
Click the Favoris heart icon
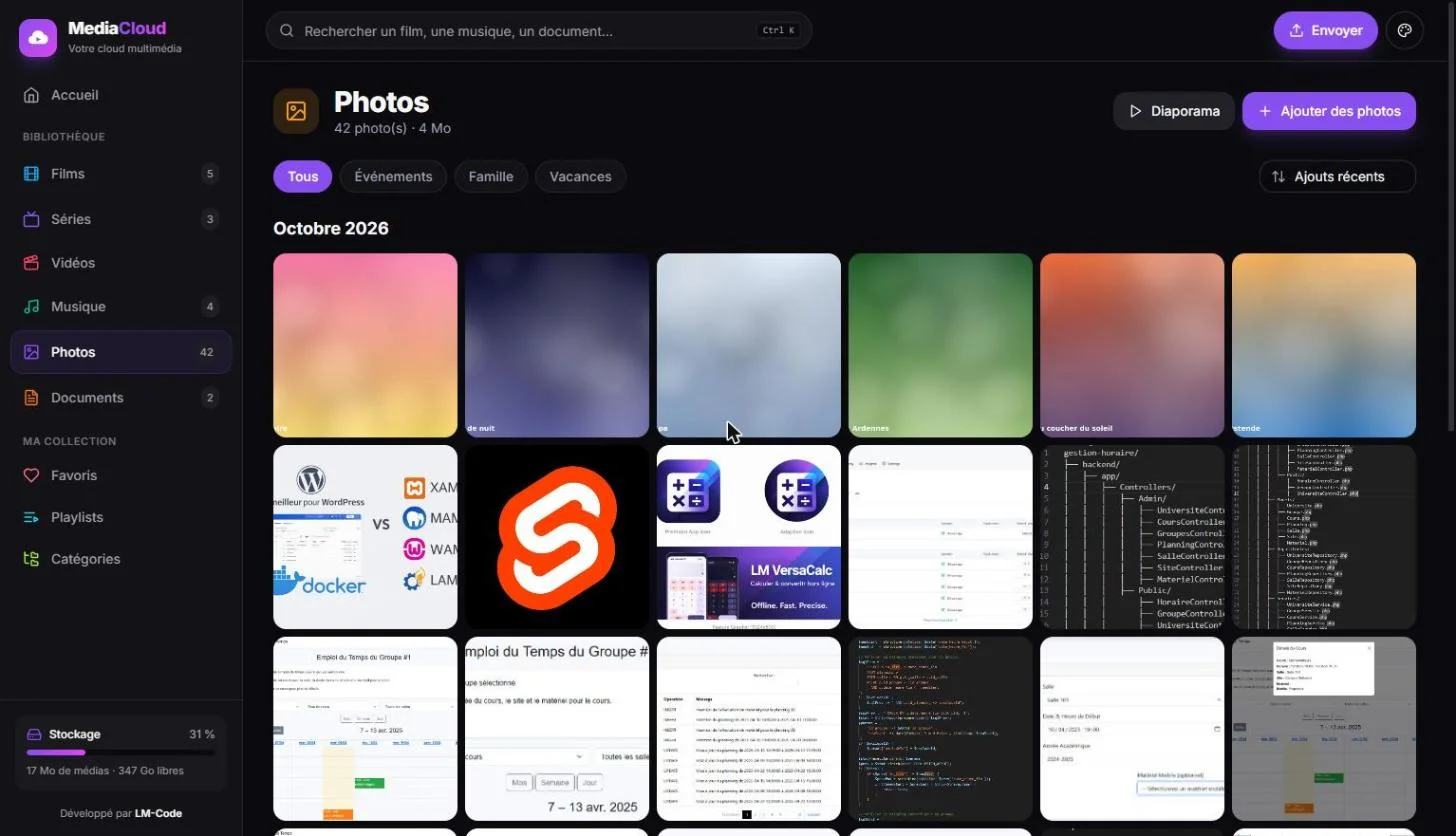pos(32,476)
